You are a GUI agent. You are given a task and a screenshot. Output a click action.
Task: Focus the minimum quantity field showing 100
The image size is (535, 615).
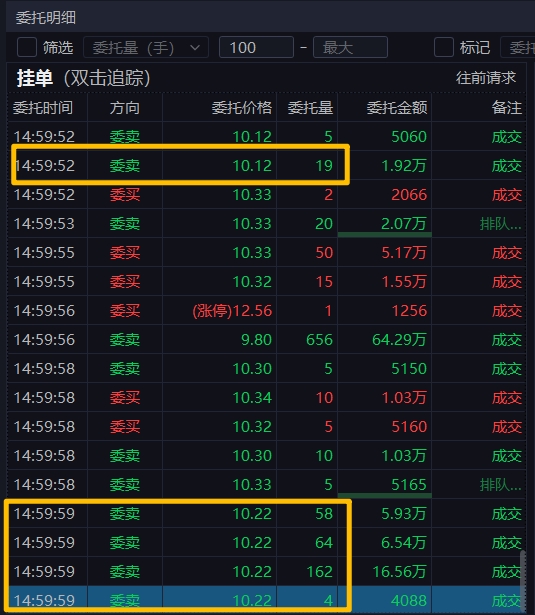point(256,47)
